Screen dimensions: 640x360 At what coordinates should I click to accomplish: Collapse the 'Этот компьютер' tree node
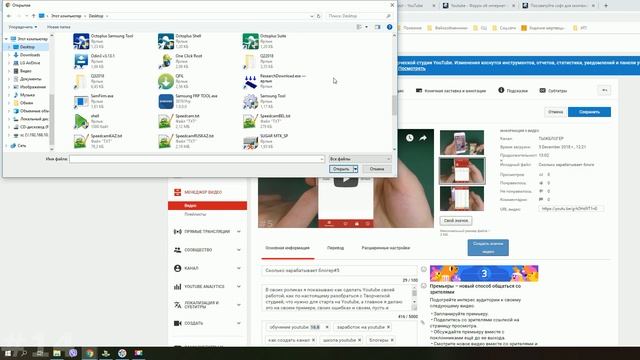pos(6,39)
